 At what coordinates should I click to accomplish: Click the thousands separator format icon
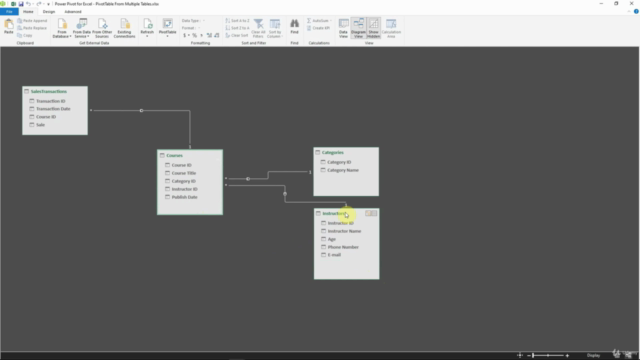(x=201, y=36)
